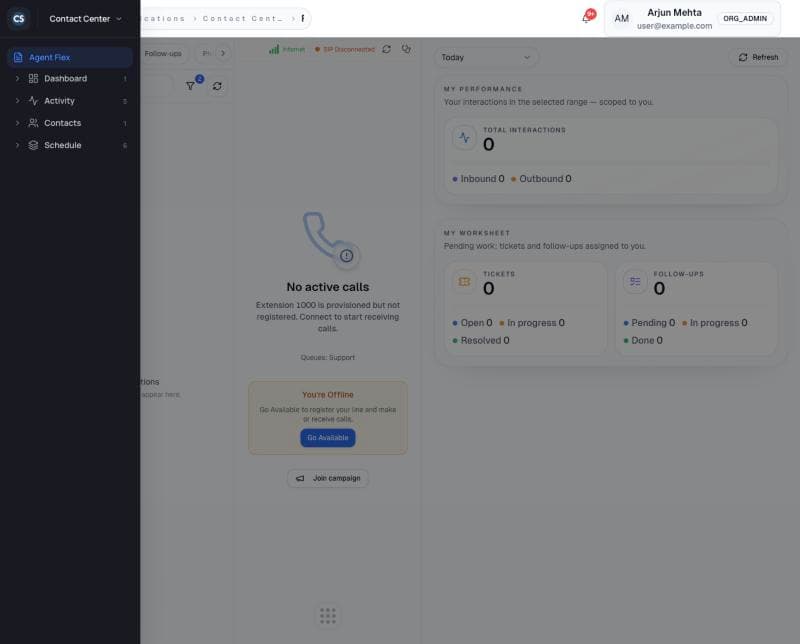
Task: Click the Outbound 0 legend
Action: pos(541,179)
